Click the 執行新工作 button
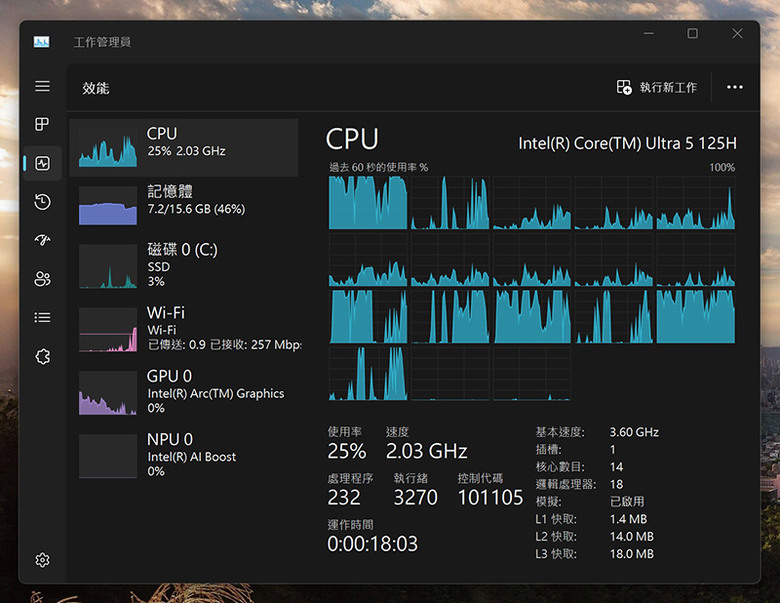 pyautogui.click(x=657, y=88)
